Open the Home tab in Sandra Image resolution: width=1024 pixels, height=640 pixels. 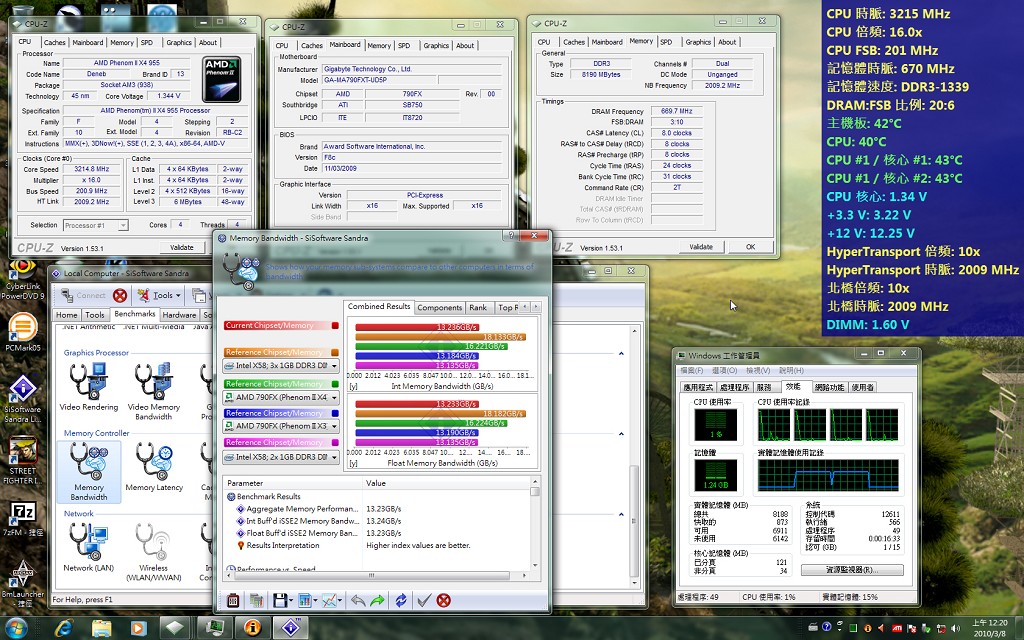[67, 315]
